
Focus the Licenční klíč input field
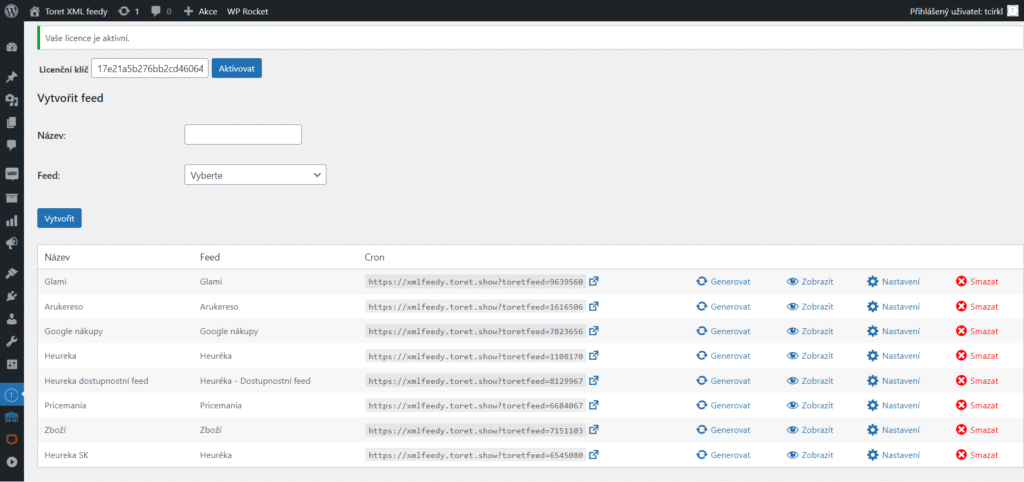tap(150, 68)
